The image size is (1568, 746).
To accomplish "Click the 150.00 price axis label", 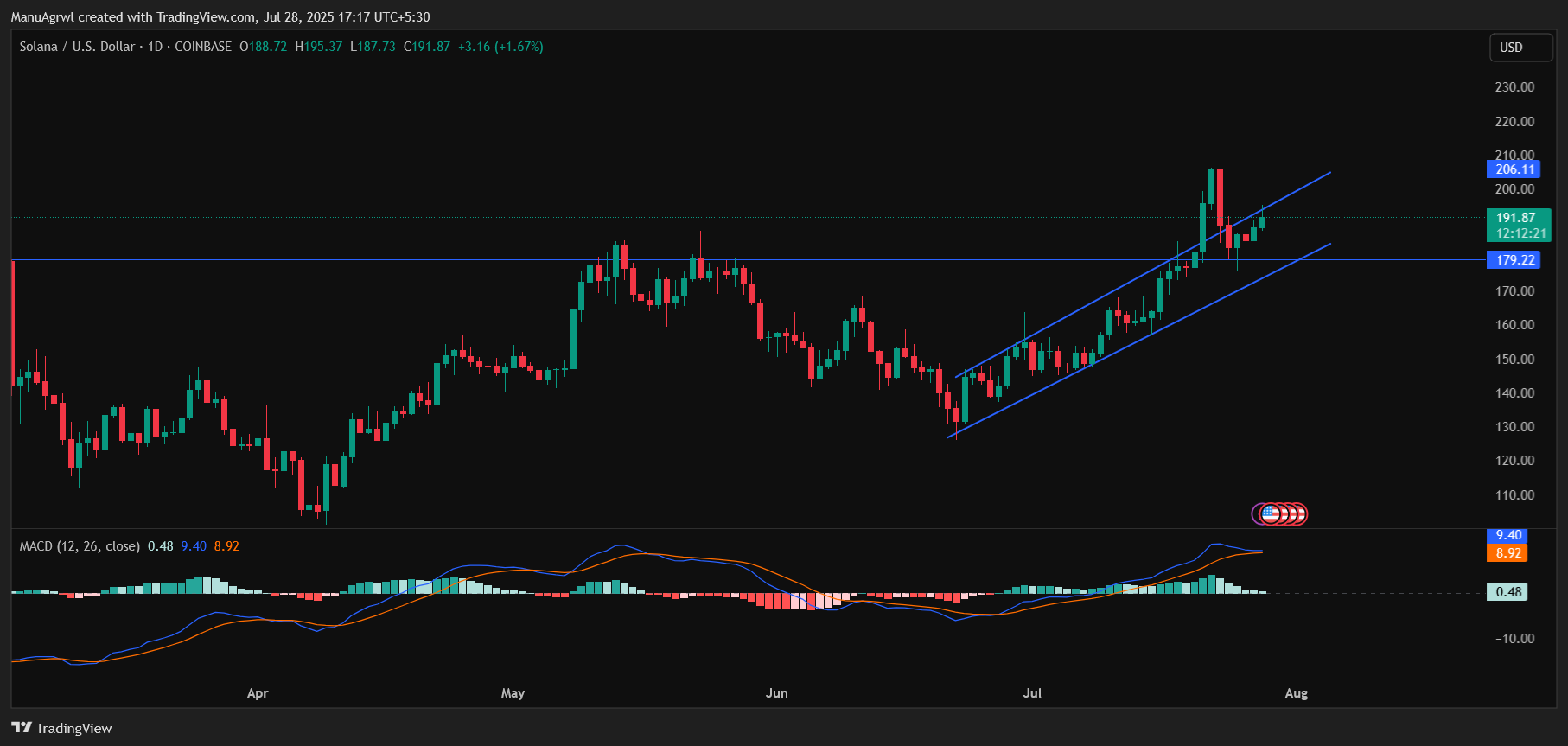I will 1514,360.
